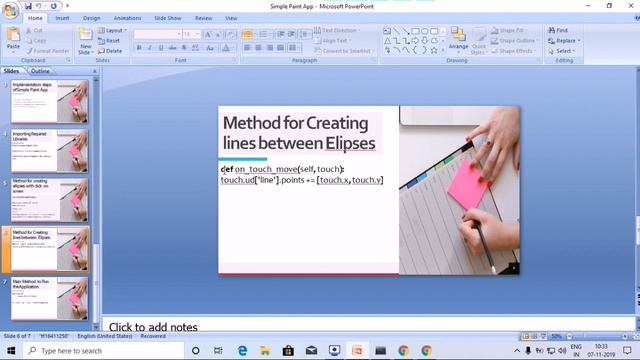
Task: Select Align Text Left
Action: click(247, 48)
